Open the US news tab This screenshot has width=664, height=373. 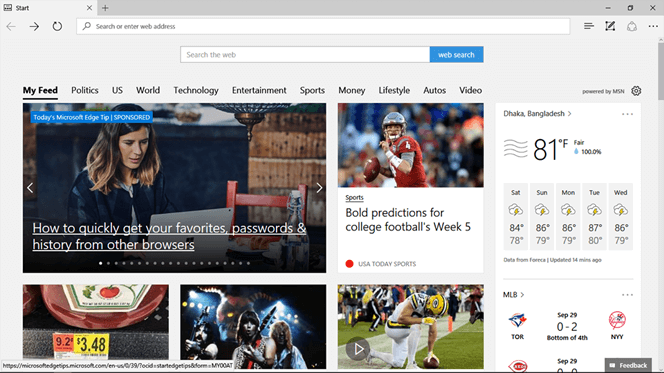[117, 90]
